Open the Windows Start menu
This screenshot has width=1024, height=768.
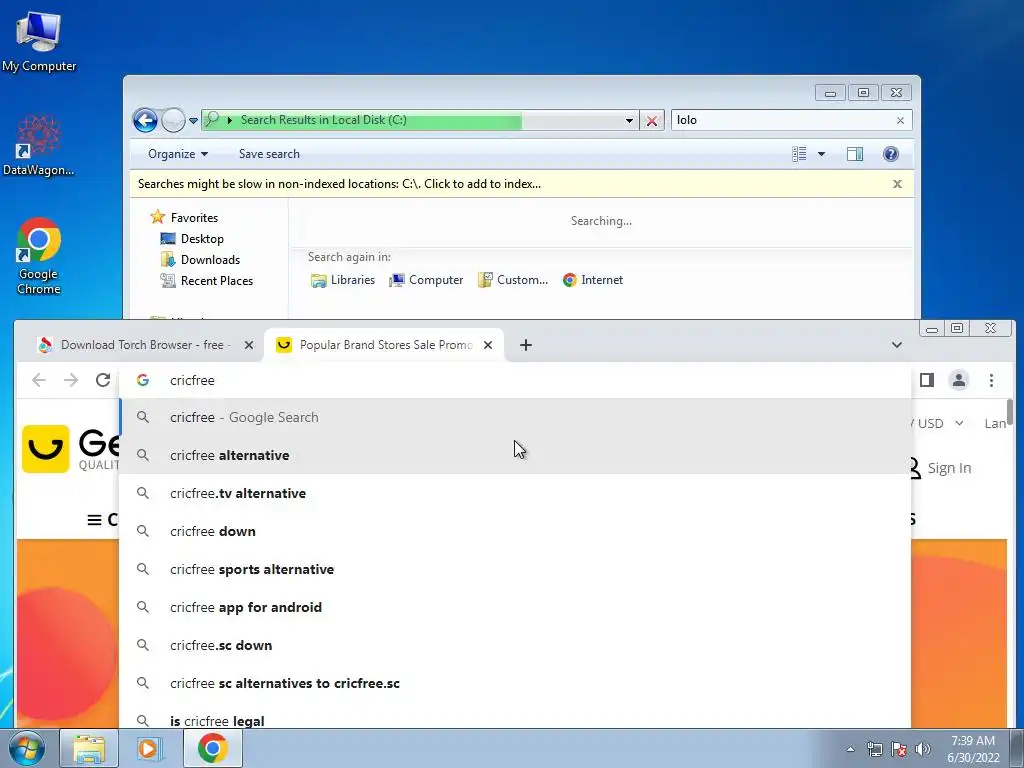point(26,748)
